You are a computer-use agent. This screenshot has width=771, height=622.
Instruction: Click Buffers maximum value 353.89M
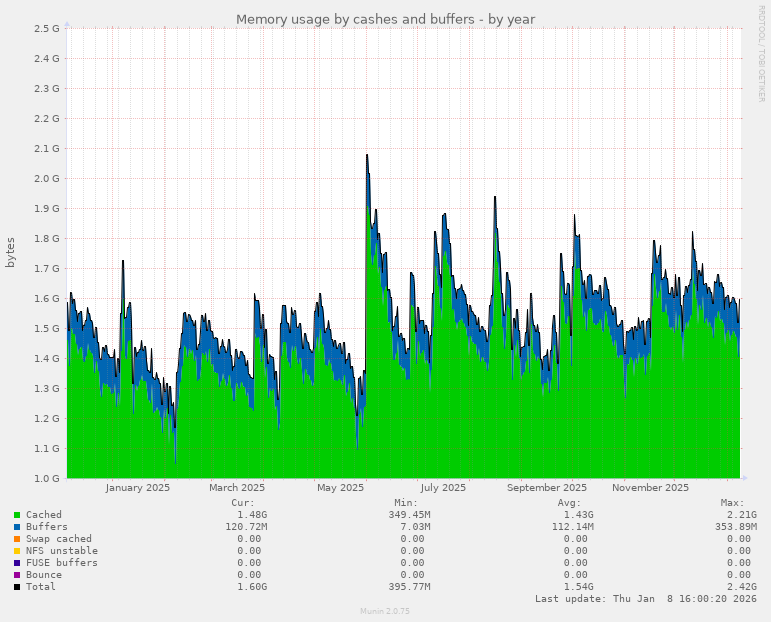(736, 527)
